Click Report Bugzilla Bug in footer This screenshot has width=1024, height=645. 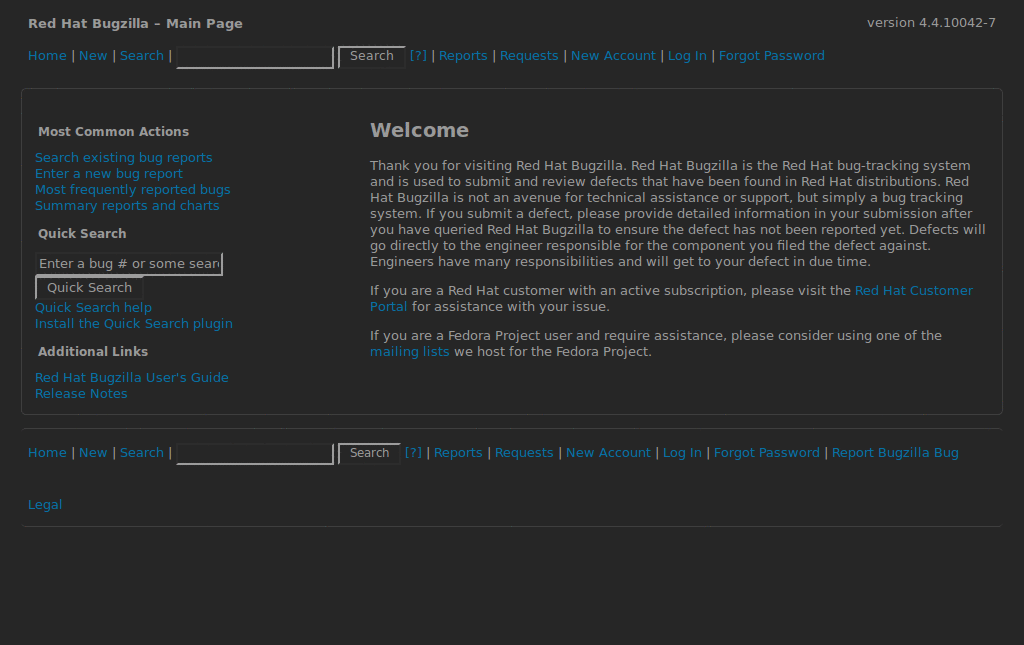[x=895, y=453]
